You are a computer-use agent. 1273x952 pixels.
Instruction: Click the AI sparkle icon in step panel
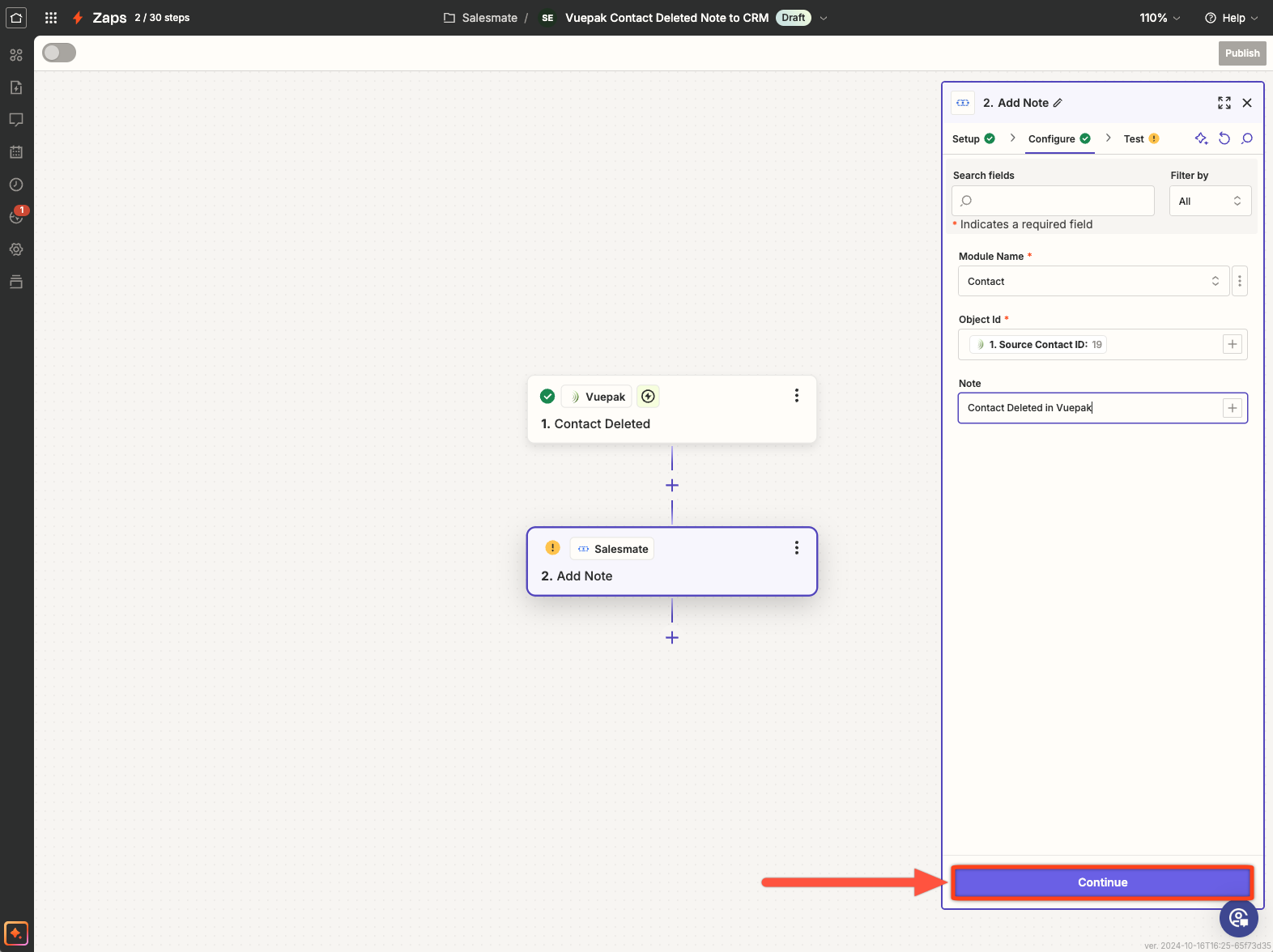[x=1201, y=138]
